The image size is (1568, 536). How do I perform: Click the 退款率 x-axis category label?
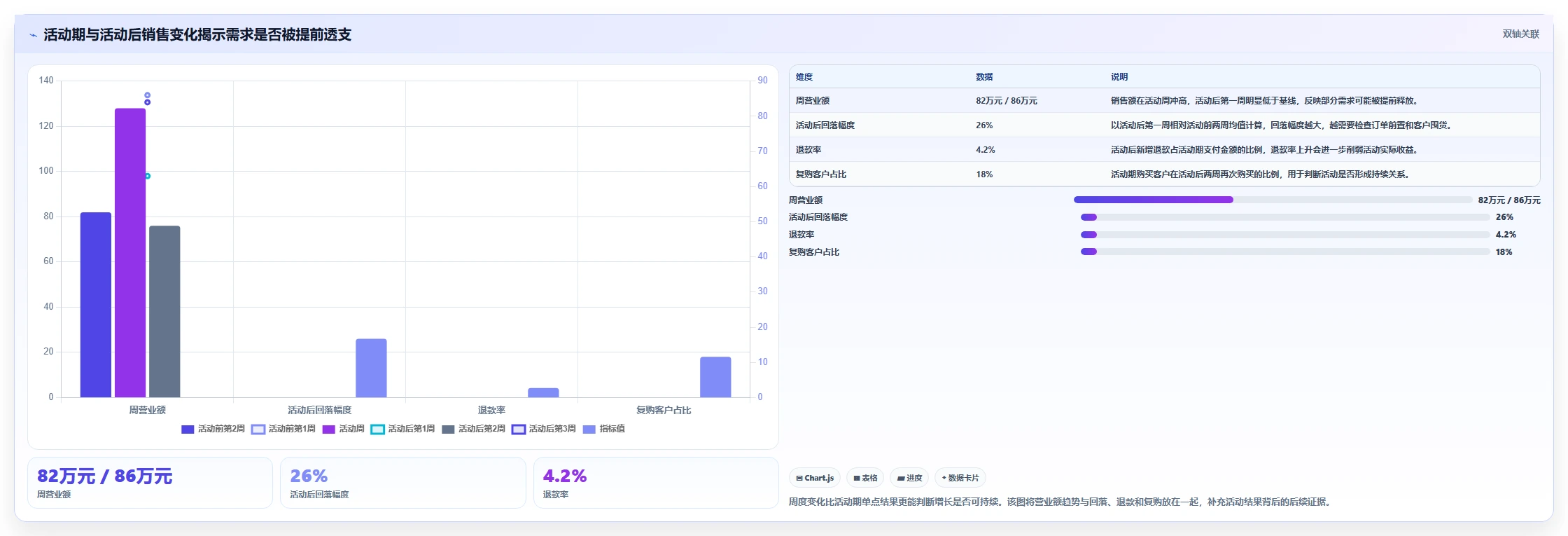[x=491, y=410]
